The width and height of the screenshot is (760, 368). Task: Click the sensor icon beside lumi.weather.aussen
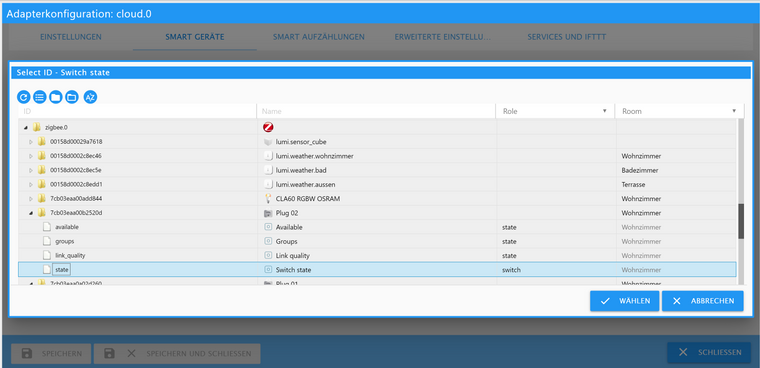click(x=268, y=184)
